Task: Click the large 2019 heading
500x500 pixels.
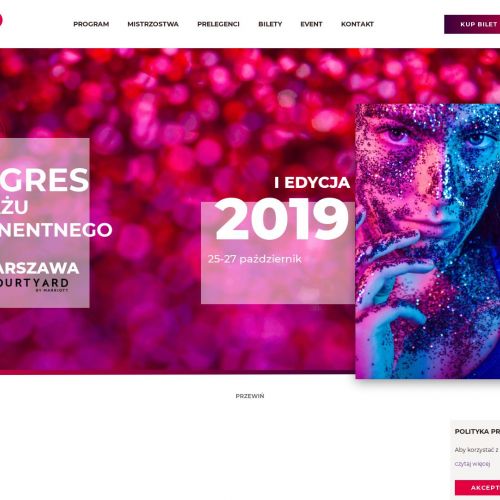Action: pyautogui.click(x=282, y=219)
